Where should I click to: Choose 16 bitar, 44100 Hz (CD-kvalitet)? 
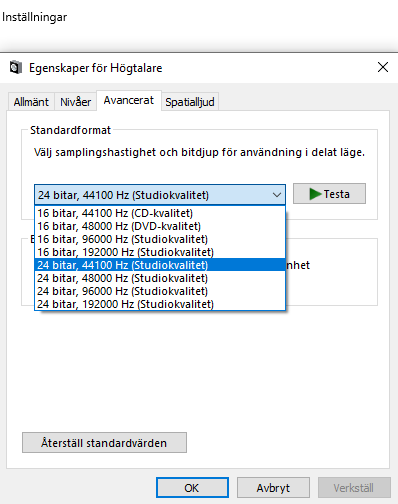[x=160, y=213]
